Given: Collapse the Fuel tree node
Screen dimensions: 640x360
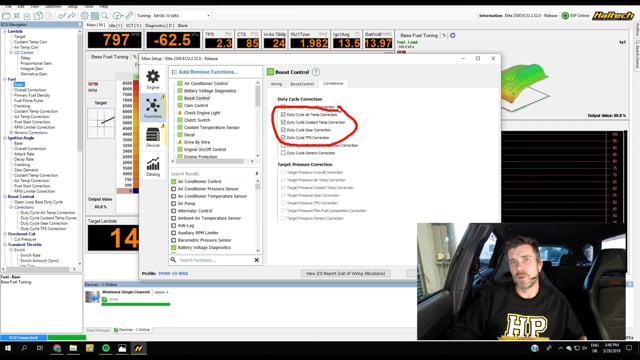Looking at the screenshot, I should (5, 79).
